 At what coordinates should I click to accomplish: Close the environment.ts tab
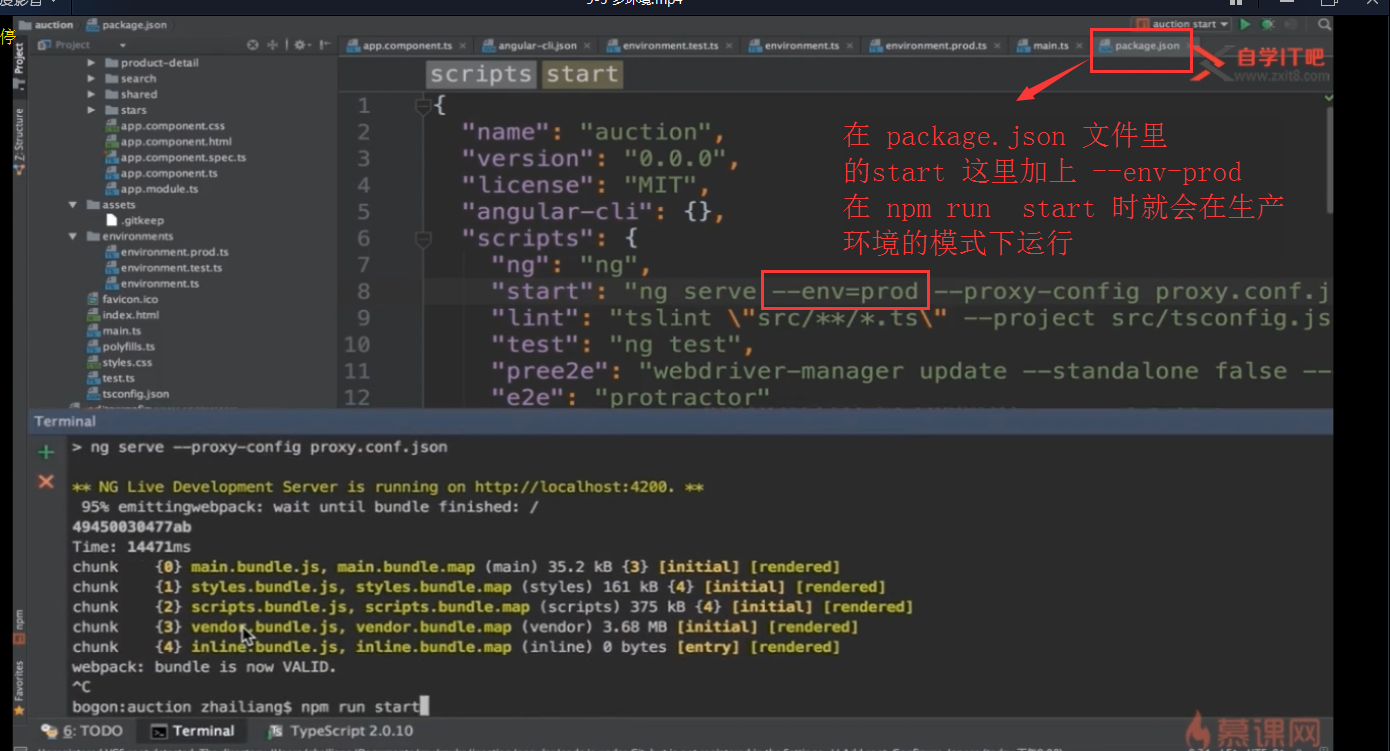coord(849,46)
